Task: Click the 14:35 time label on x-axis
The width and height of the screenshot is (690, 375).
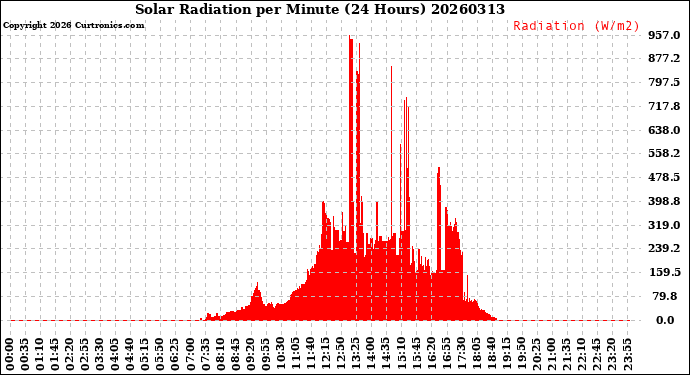Action: click(386, 355)
